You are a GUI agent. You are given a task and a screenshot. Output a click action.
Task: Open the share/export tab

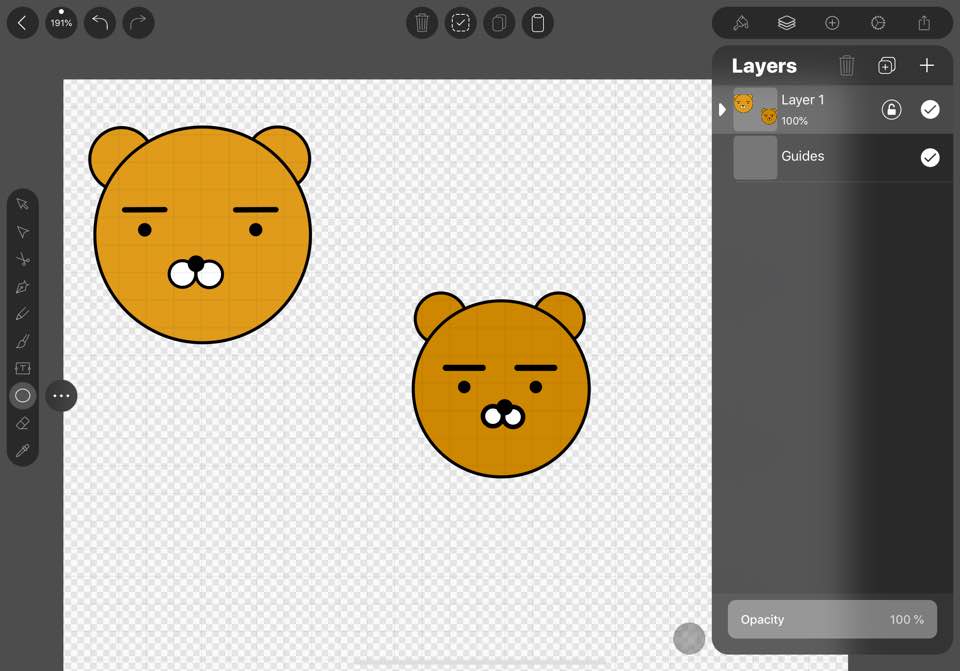(x=924, y=23)
